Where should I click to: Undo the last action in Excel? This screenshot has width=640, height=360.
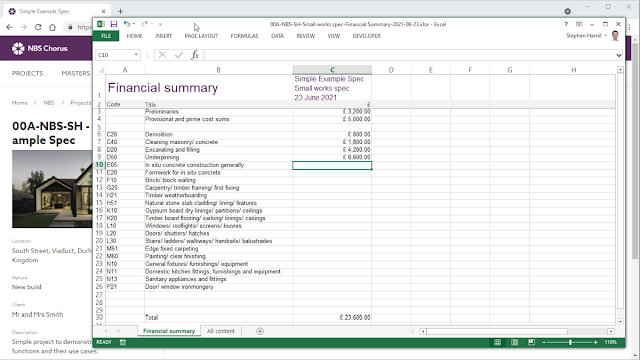click(x=127, y=24)
